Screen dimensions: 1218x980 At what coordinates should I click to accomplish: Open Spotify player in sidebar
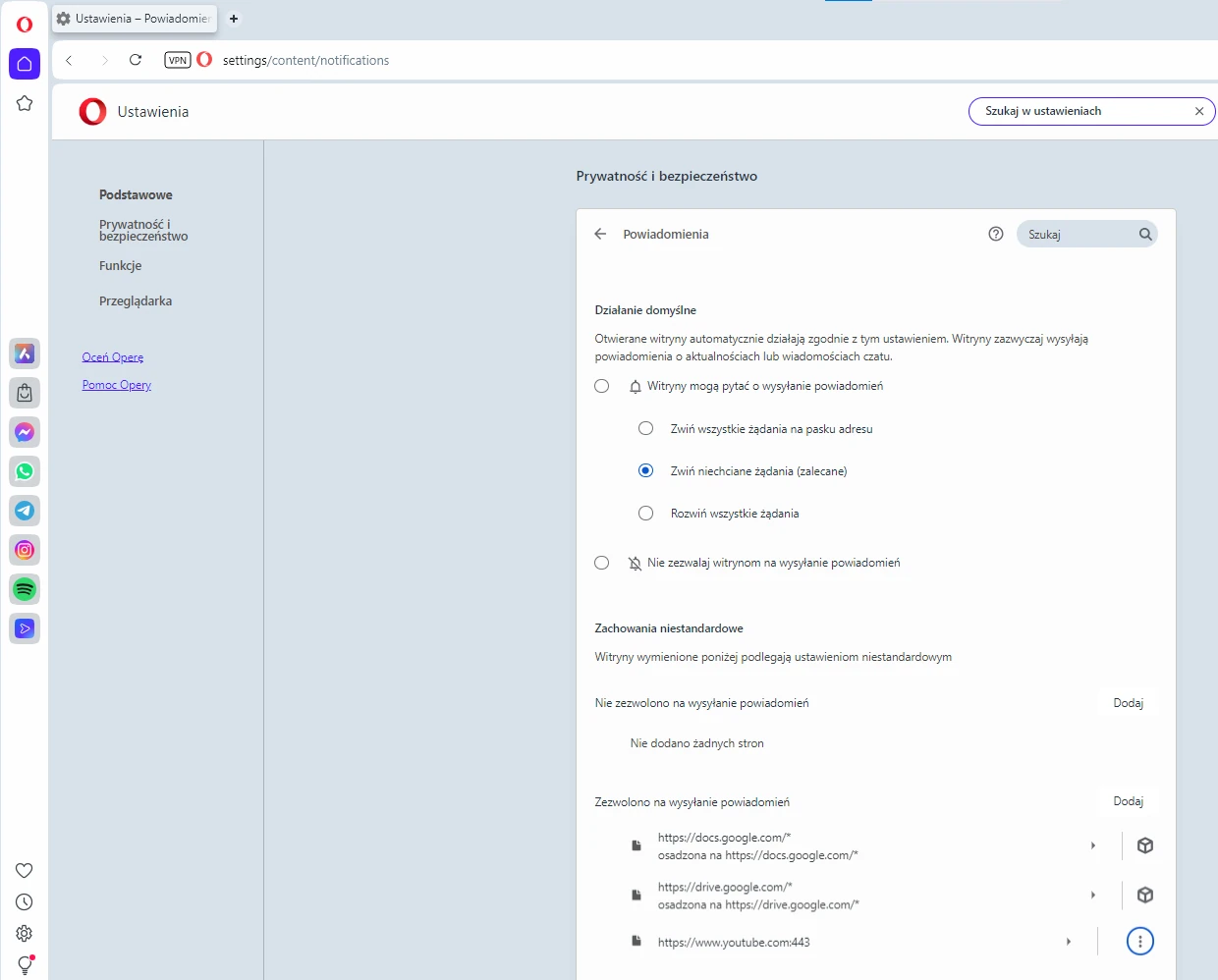(x=25, y=589)
